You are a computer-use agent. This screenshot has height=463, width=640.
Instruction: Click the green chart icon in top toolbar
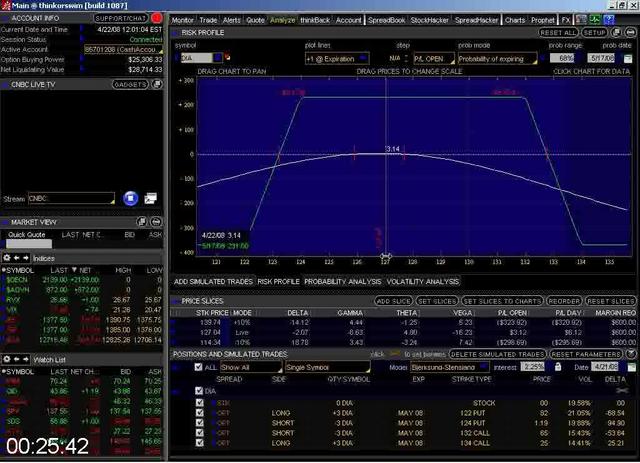595,20
